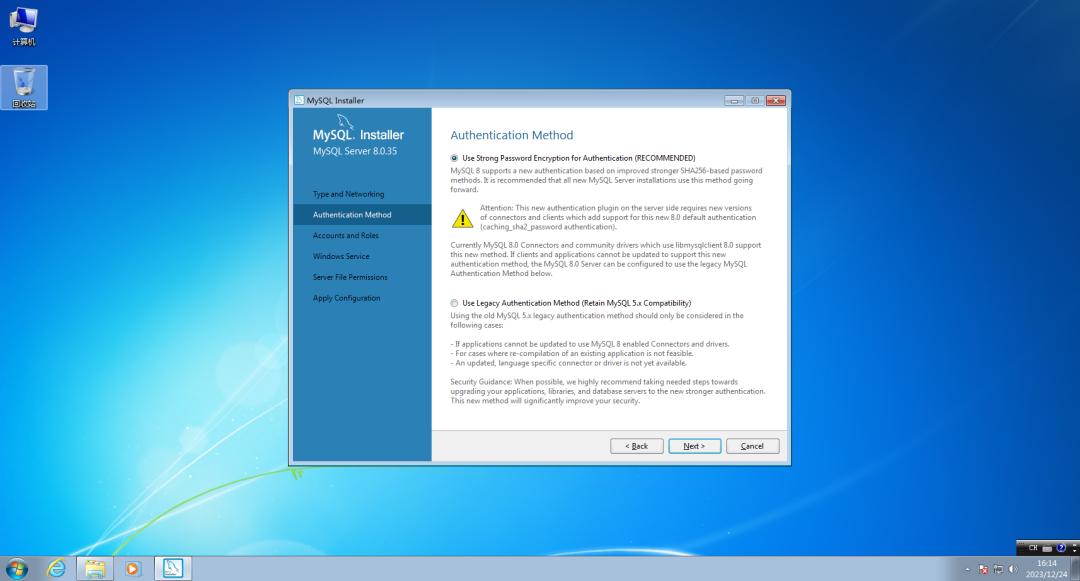This screenshot has height=581, width=1080.
Task: Select Use Strong Password Encryption radio button
Action: coord(454,158)
